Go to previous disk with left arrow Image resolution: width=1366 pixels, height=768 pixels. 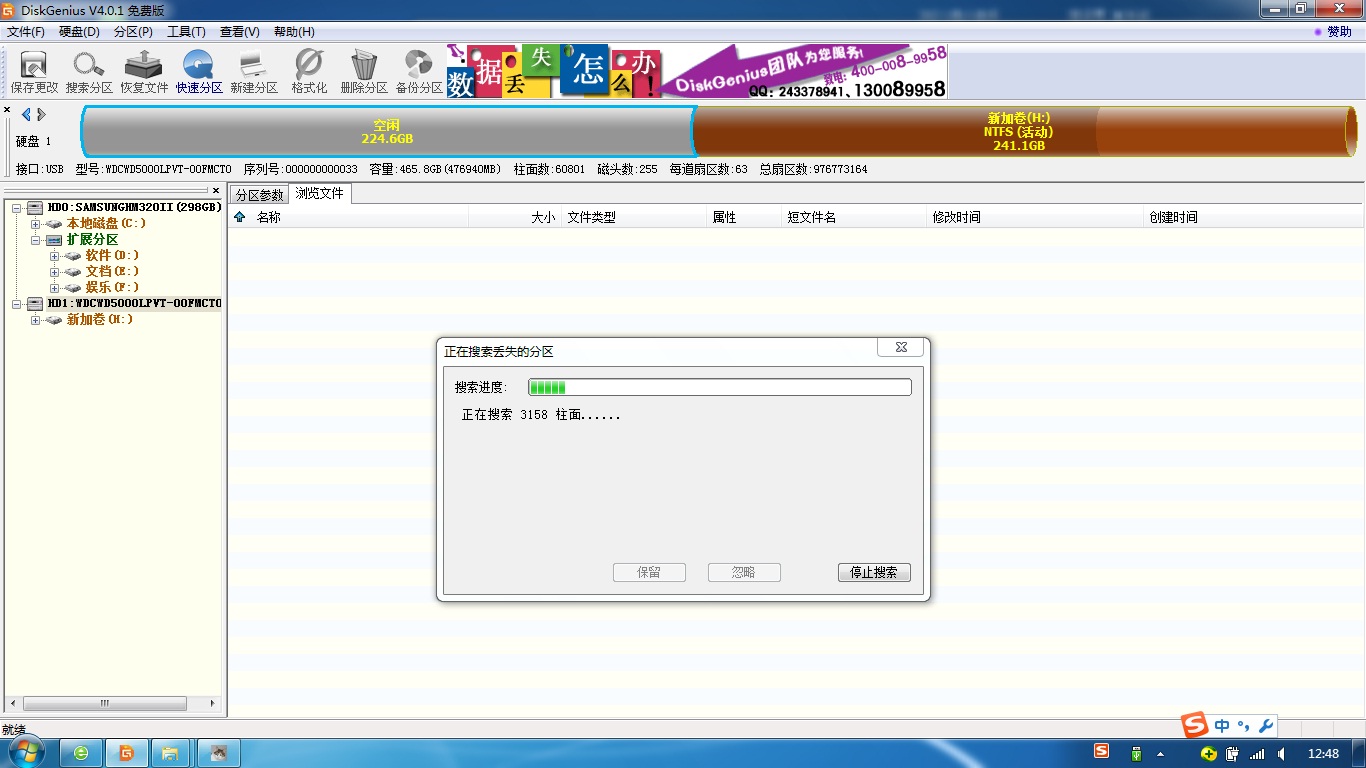pos(26,115)
